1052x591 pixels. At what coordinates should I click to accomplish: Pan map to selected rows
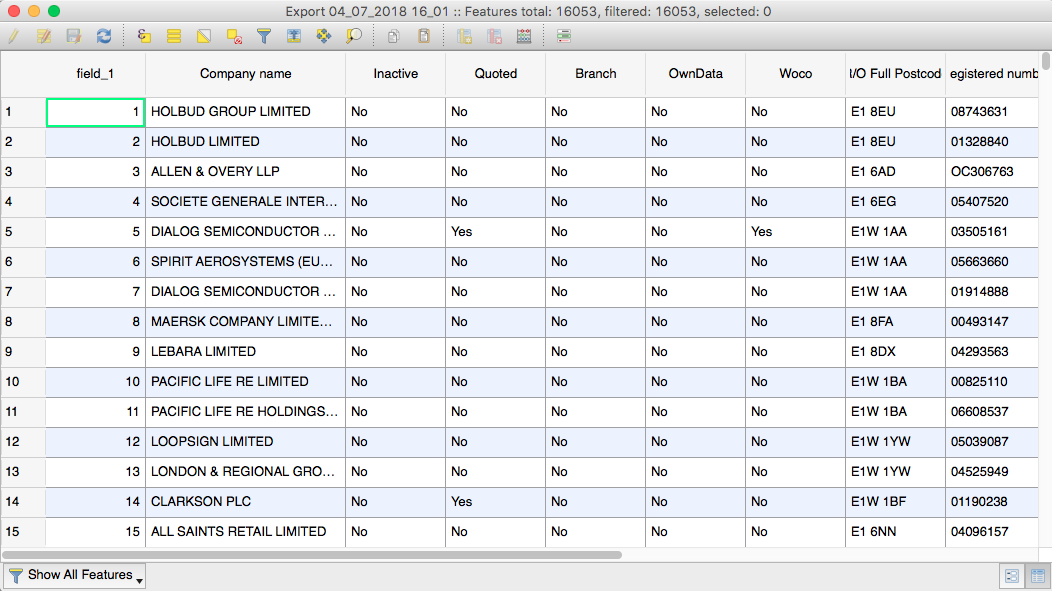tap(323, 36)
